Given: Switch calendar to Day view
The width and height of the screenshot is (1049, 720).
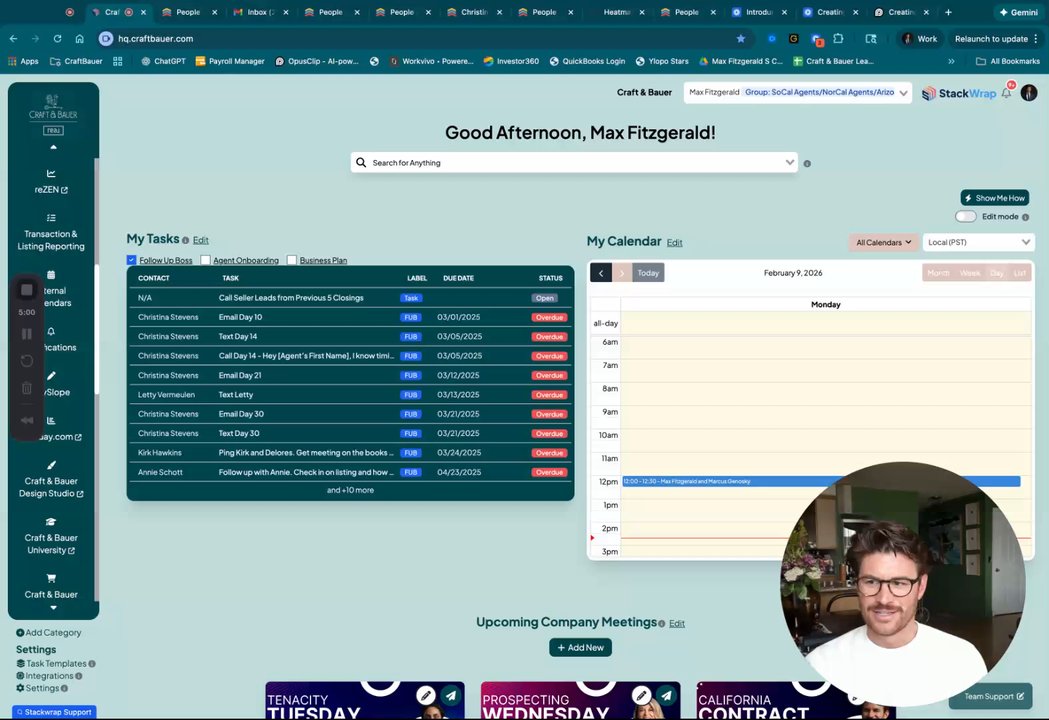Looking at the screenshot, I should 997,273.
